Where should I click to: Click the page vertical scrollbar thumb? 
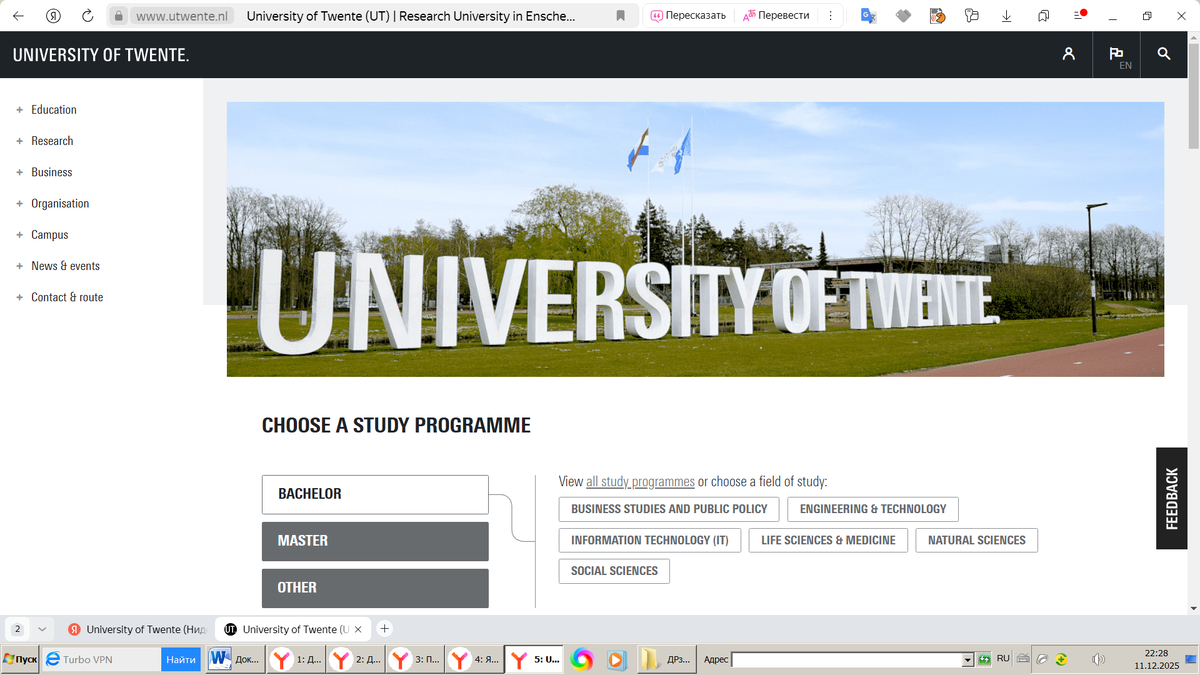tap(1194, 97)
